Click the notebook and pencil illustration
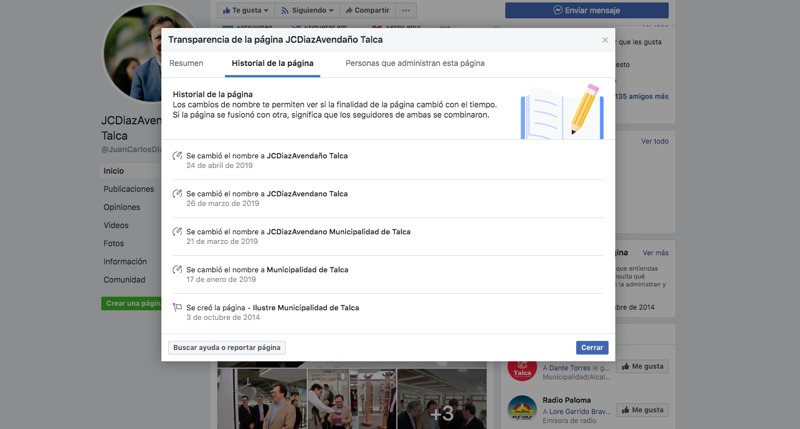Screen dimensions: 800x429 561,110
